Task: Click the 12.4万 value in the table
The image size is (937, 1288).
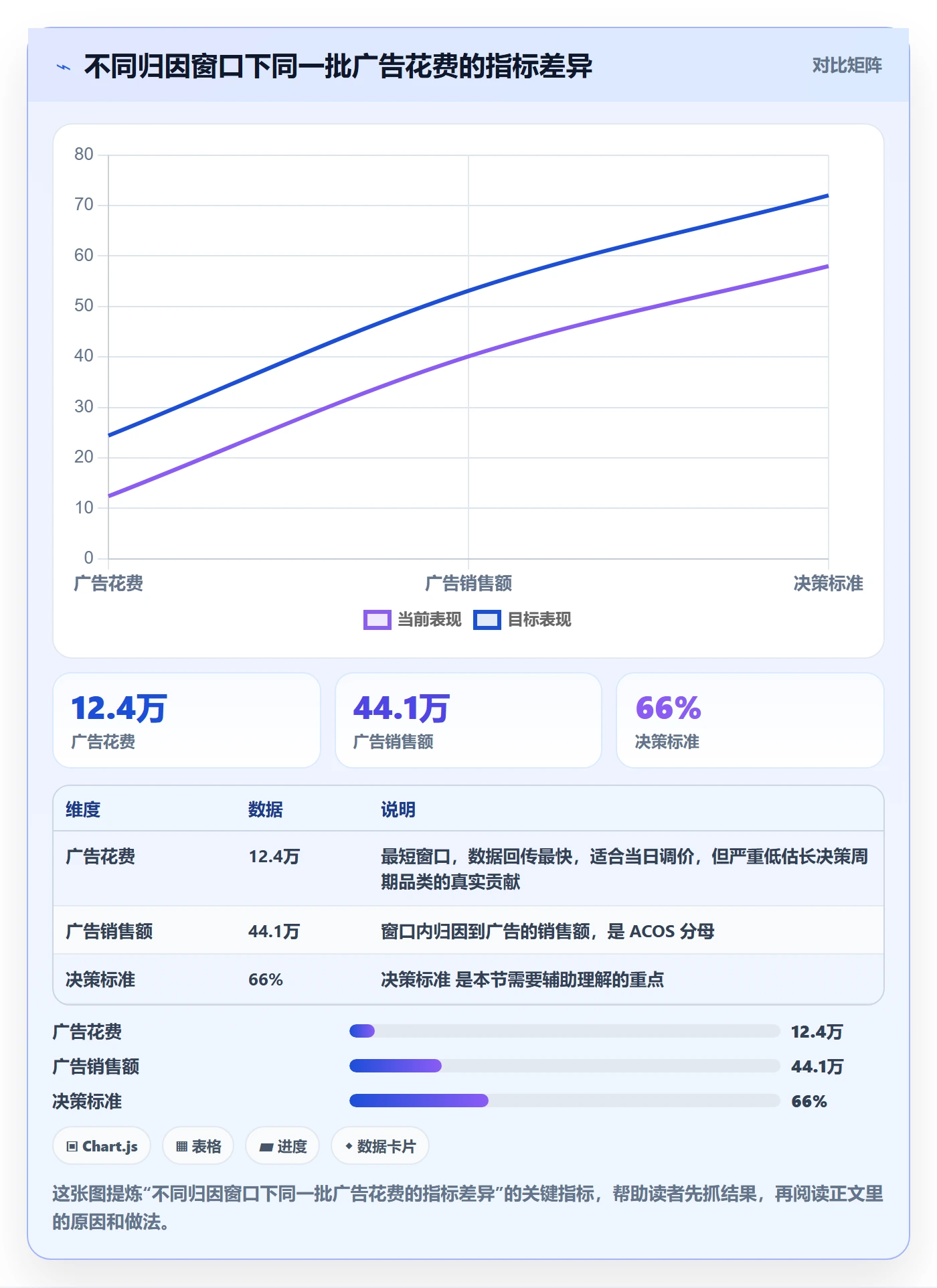Action: pos(274,856)
